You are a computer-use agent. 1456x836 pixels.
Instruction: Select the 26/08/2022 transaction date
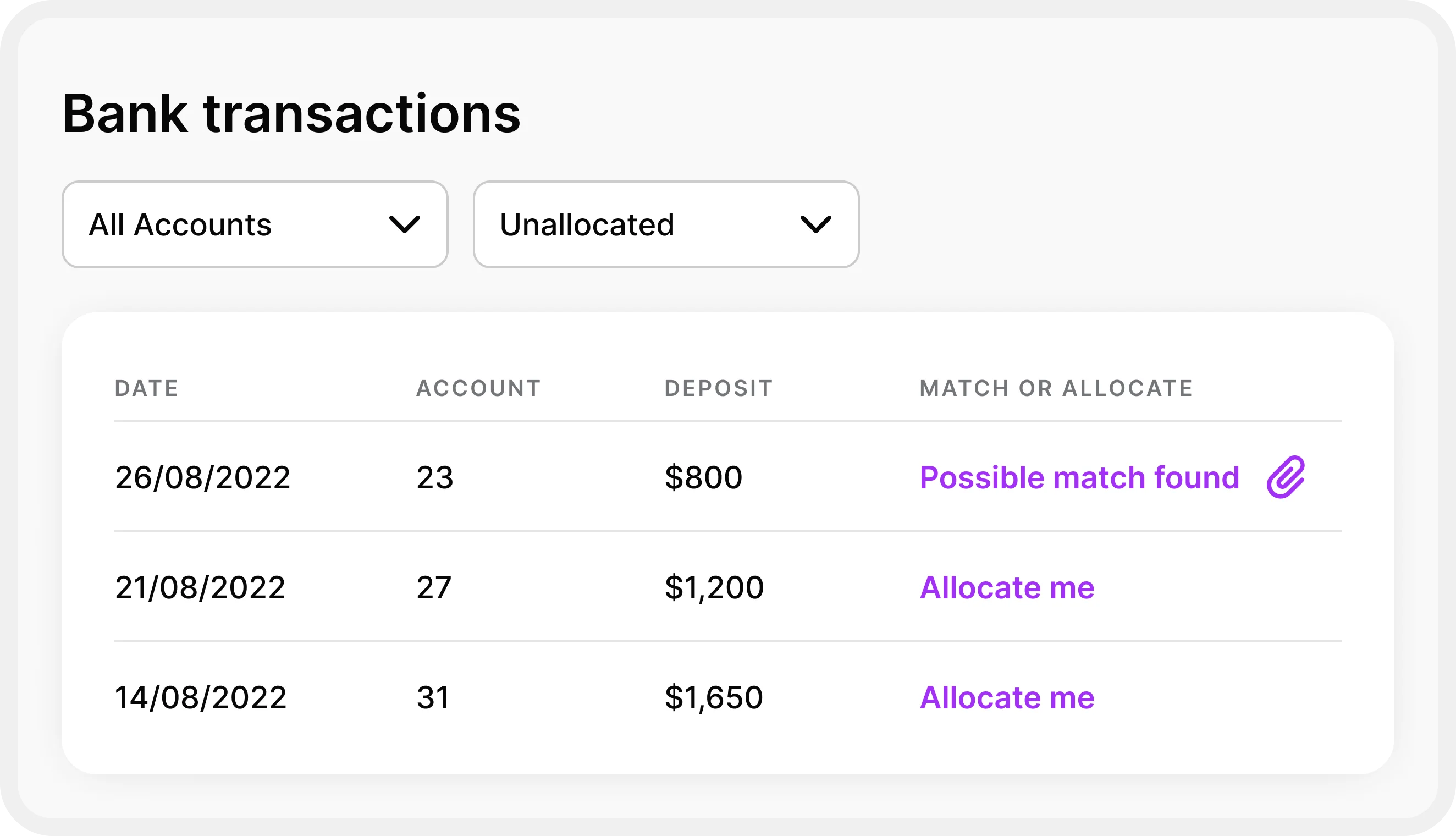click(x=202, y=478)
